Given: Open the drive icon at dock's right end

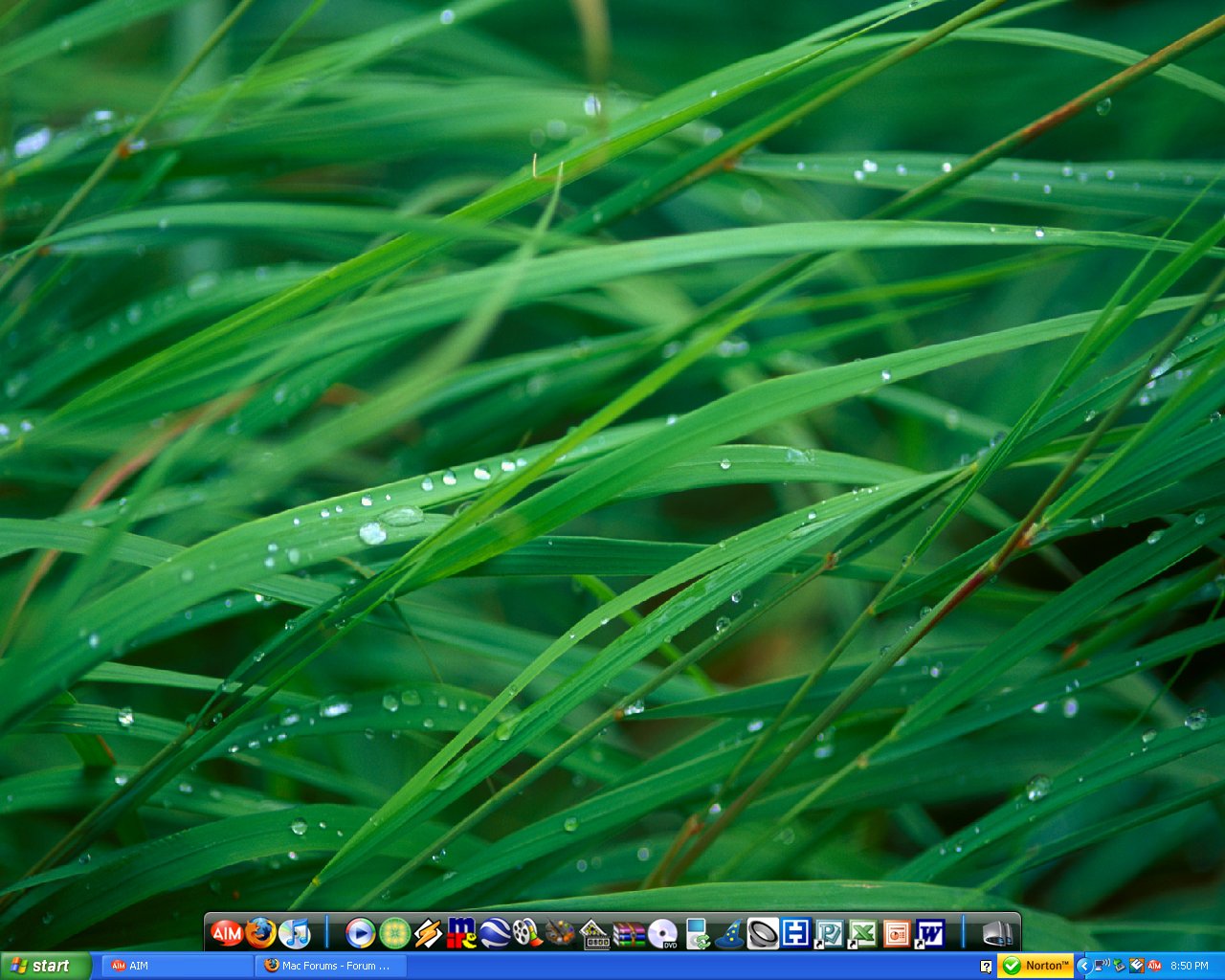Looking at the screenshot, I should (x=996, y=933).
